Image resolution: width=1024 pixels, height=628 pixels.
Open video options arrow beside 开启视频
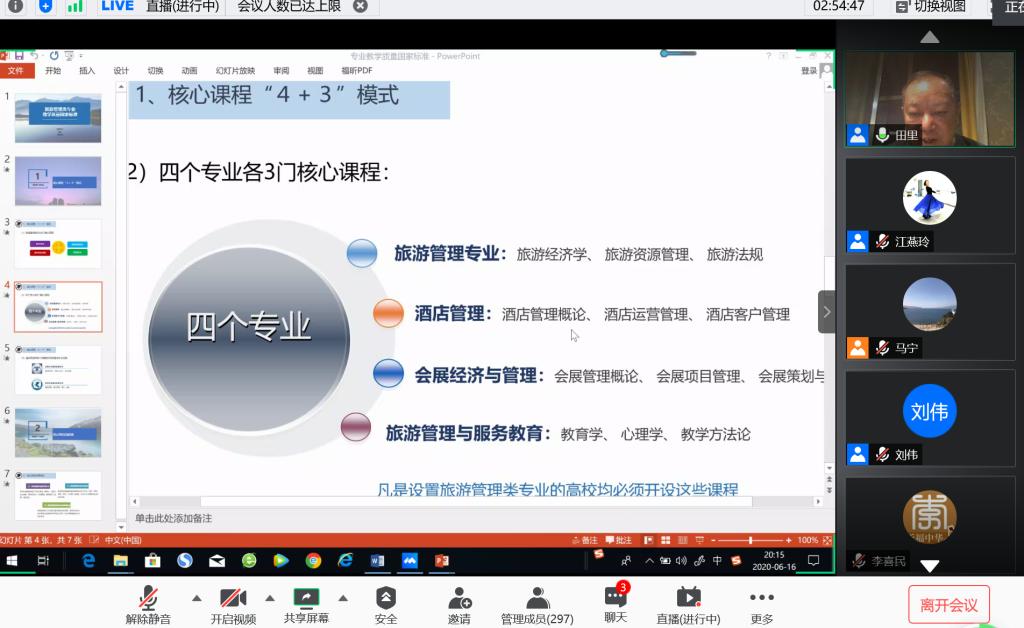(270, 598)
